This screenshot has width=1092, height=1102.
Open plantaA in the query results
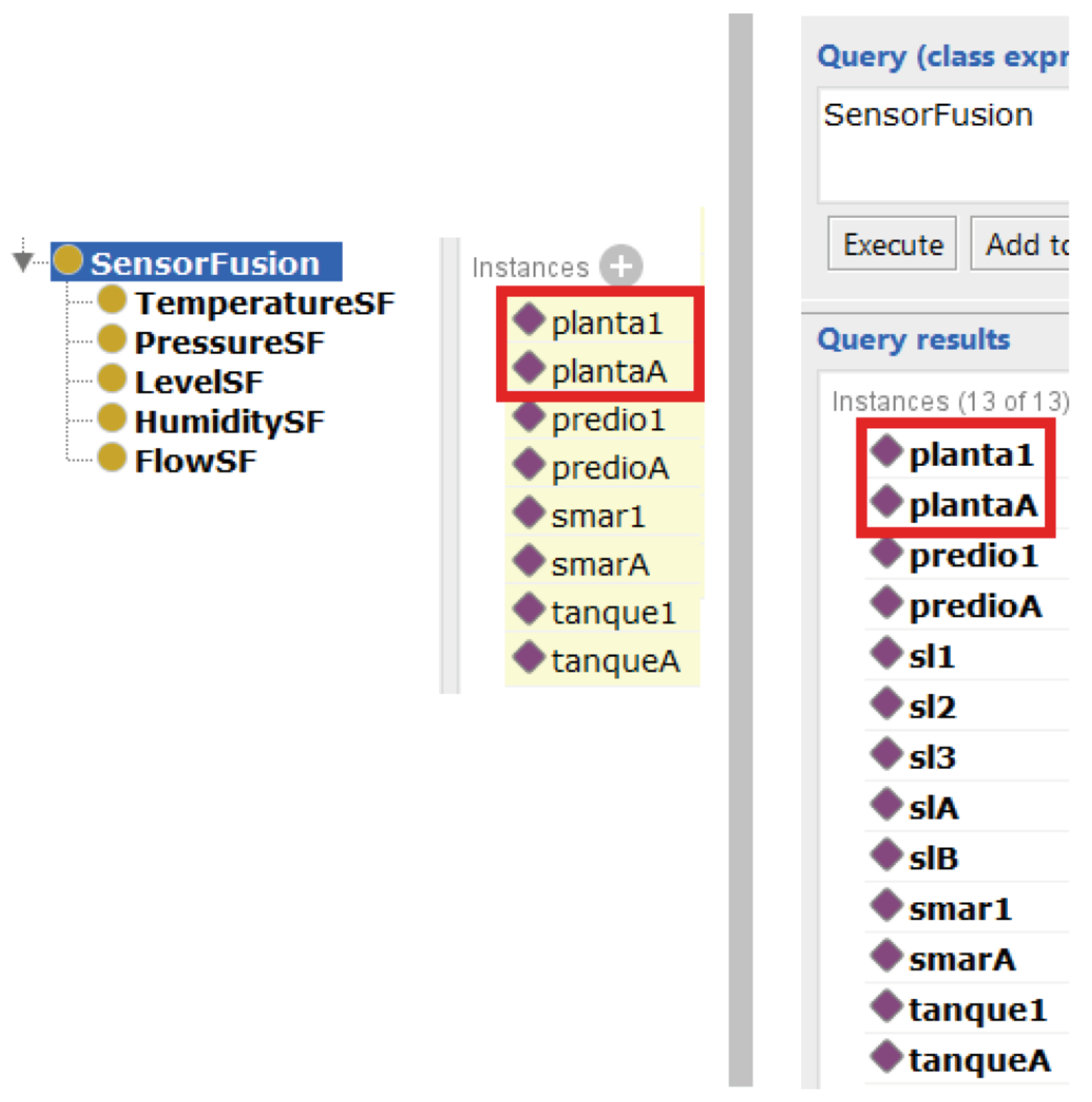(973, 505)
